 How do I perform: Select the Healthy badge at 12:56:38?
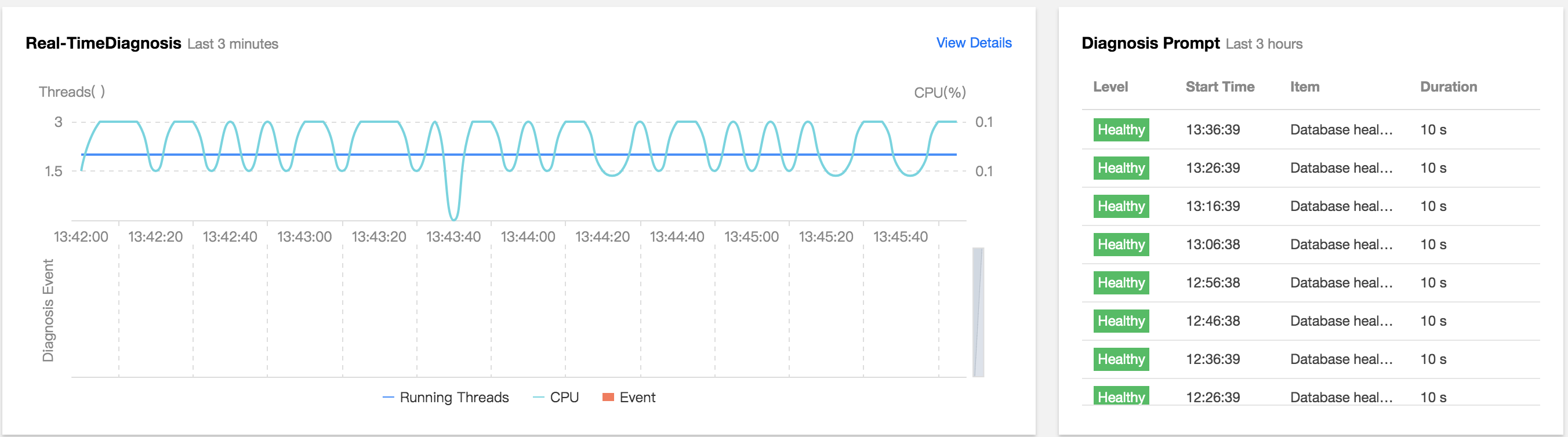(1120, 283)
